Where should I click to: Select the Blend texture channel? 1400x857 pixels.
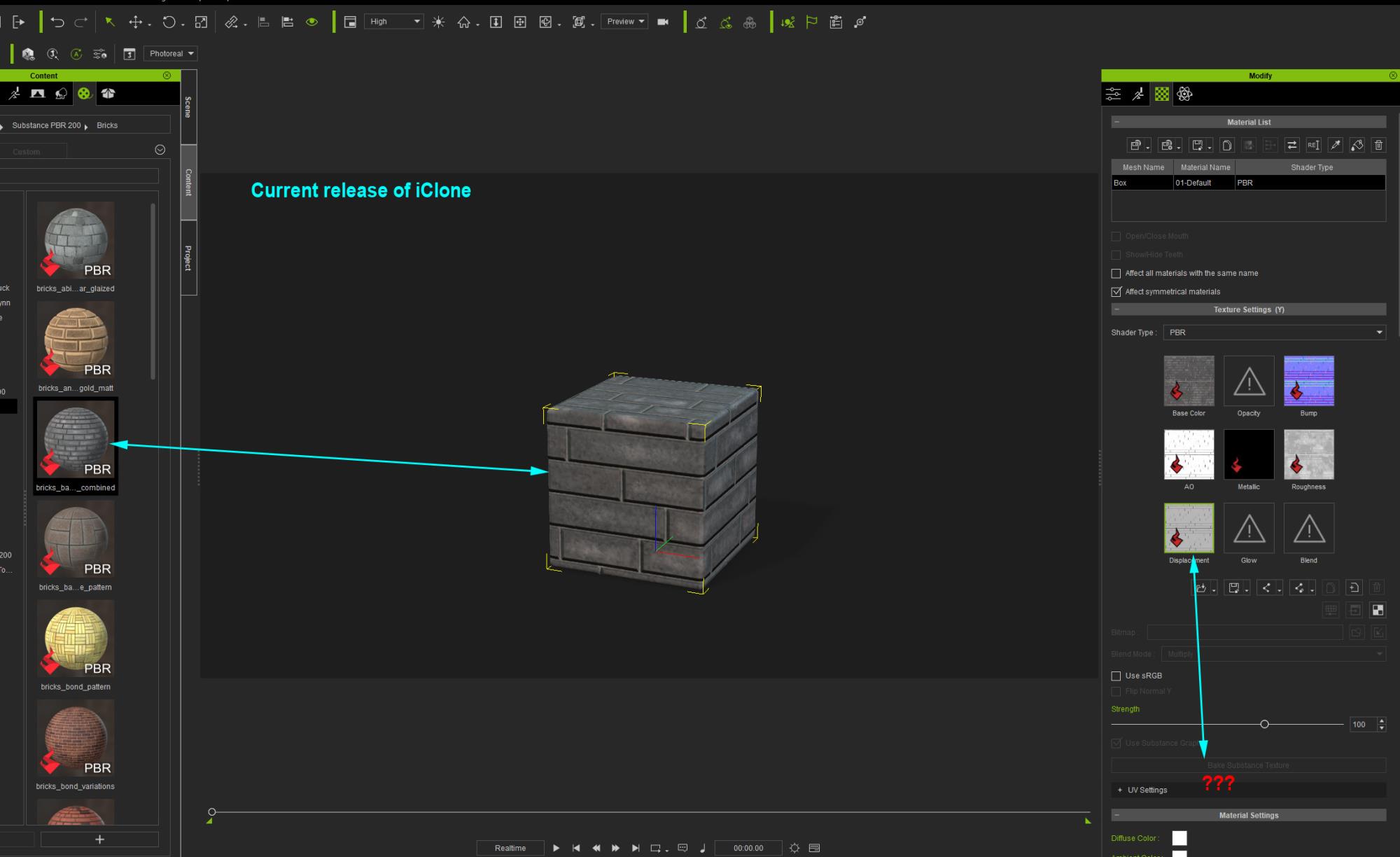coord(1309,528)
